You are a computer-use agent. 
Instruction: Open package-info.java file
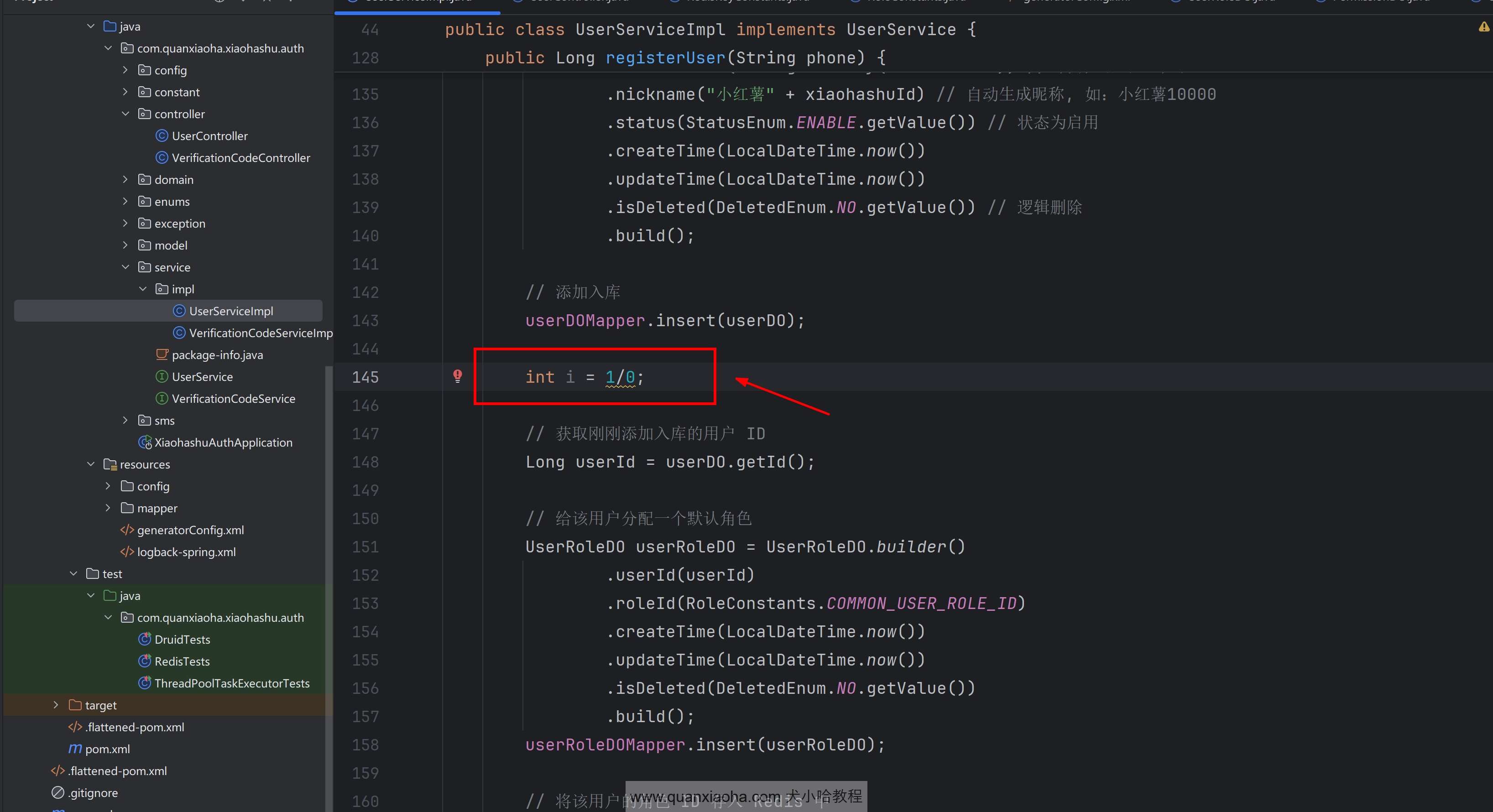pos(217,355)
